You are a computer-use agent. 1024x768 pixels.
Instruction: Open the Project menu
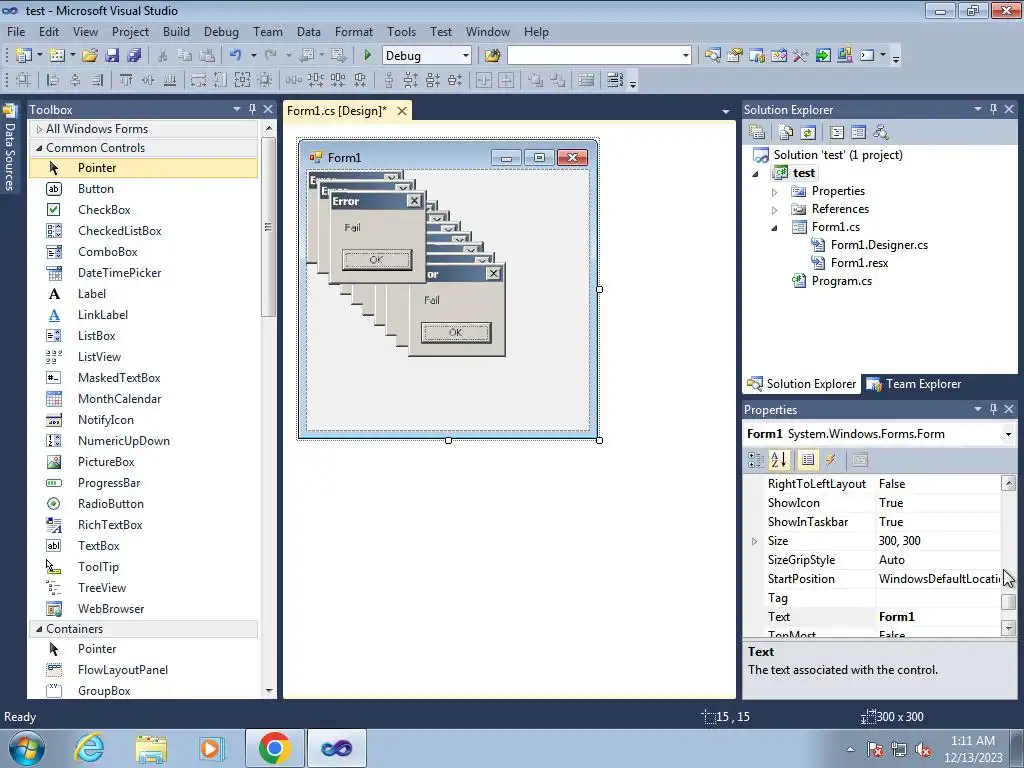[x=130, y=31]
